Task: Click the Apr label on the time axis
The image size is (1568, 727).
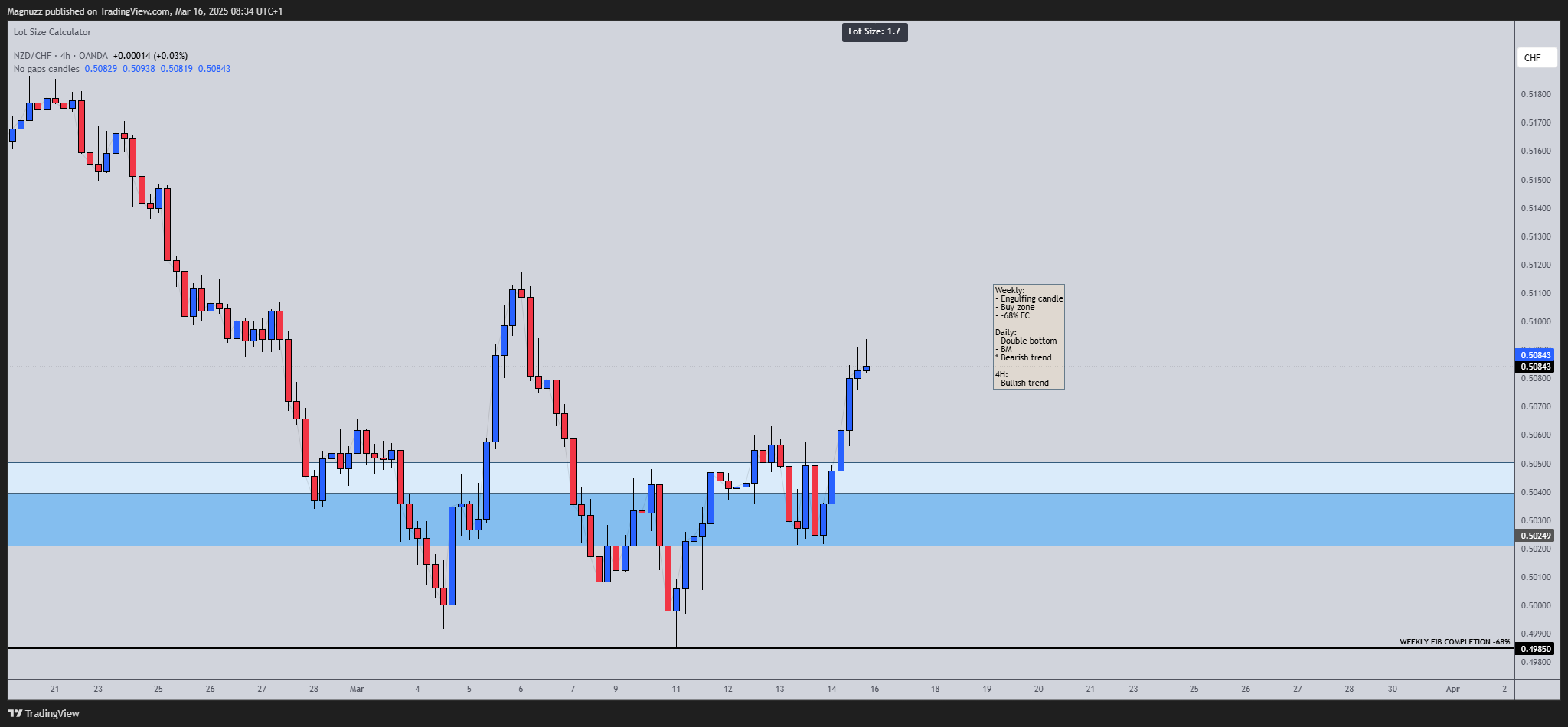Action: pyautogui.click(x=1452, y=689)
